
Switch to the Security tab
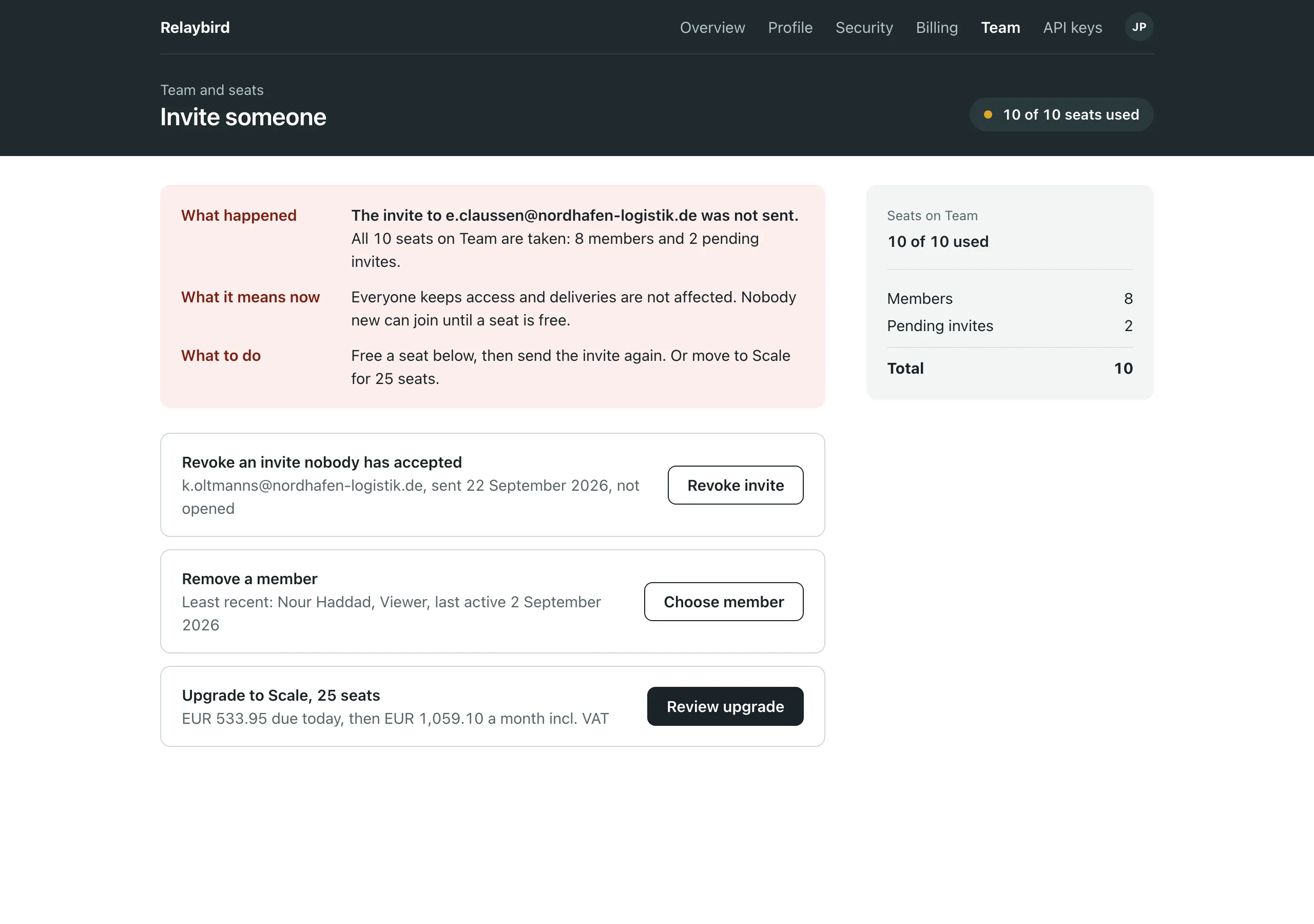point(864,28)
